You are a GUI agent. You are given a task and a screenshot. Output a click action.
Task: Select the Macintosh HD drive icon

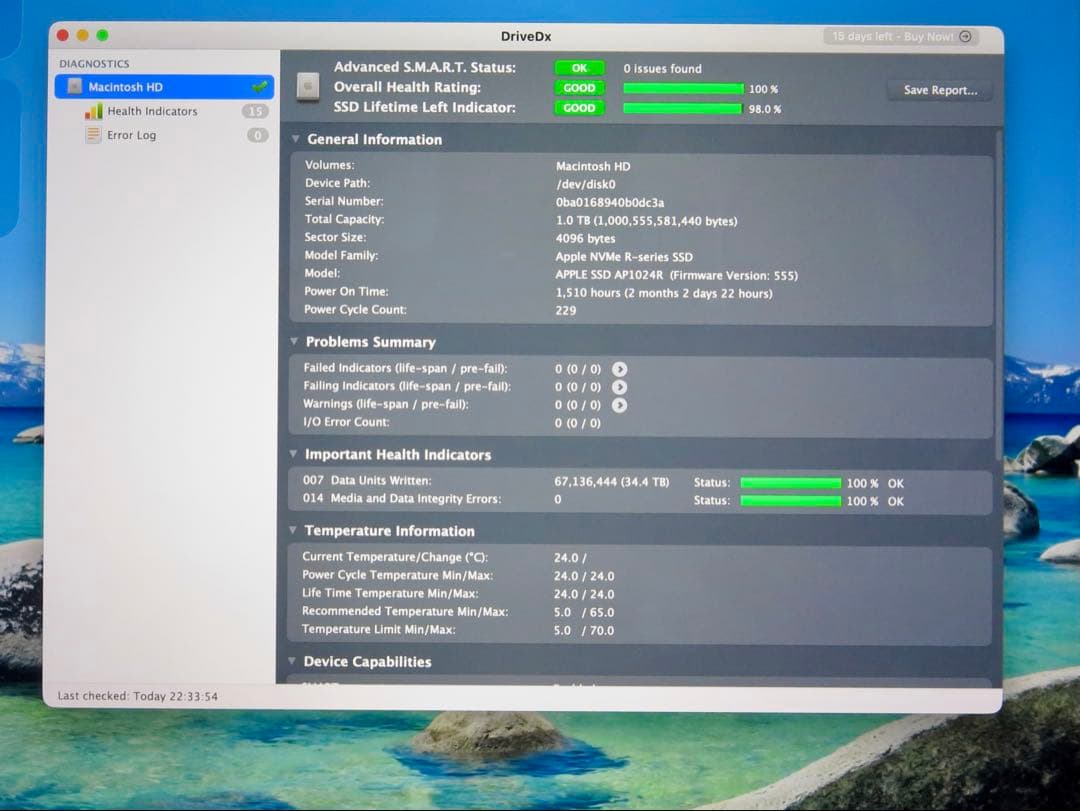(73, 87)
